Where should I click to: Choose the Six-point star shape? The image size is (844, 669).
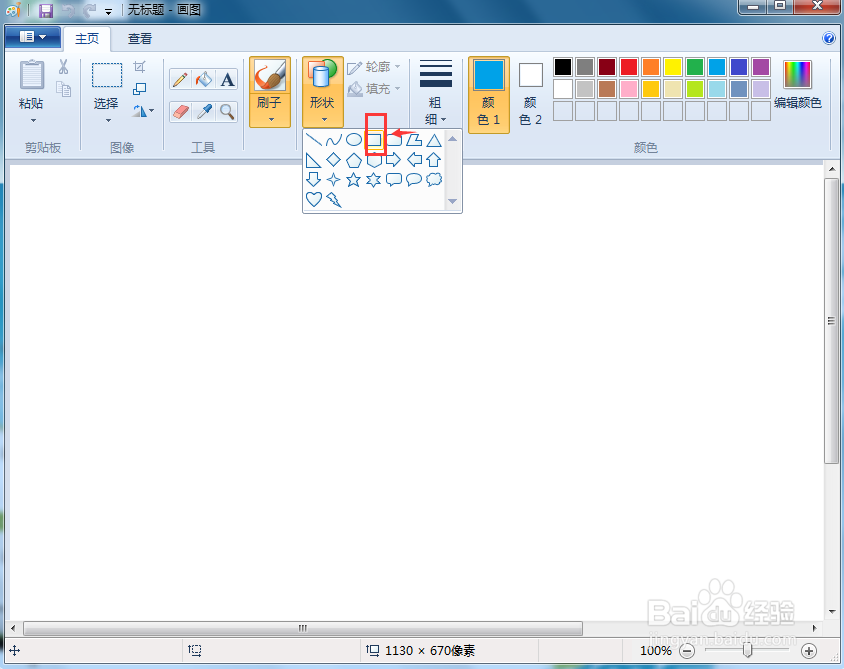click(x=374, y=179)
